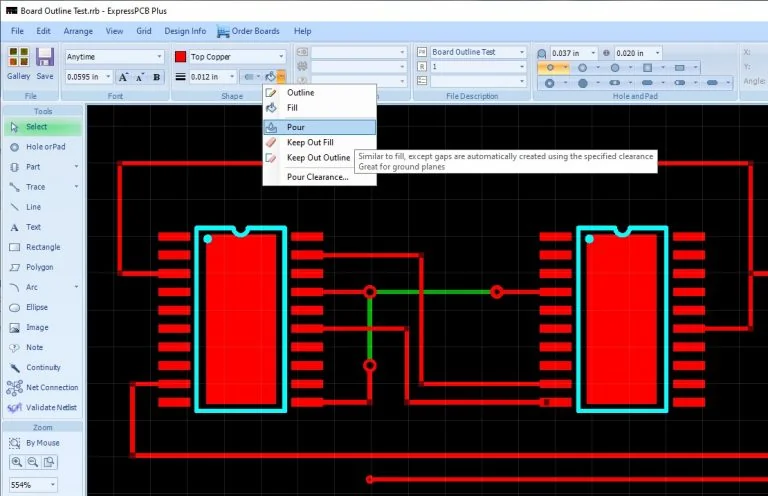This screenshot has width=768, height=496.
Task: Open the Board Outline Test file description dropdown
Action: tap(522, 52)
